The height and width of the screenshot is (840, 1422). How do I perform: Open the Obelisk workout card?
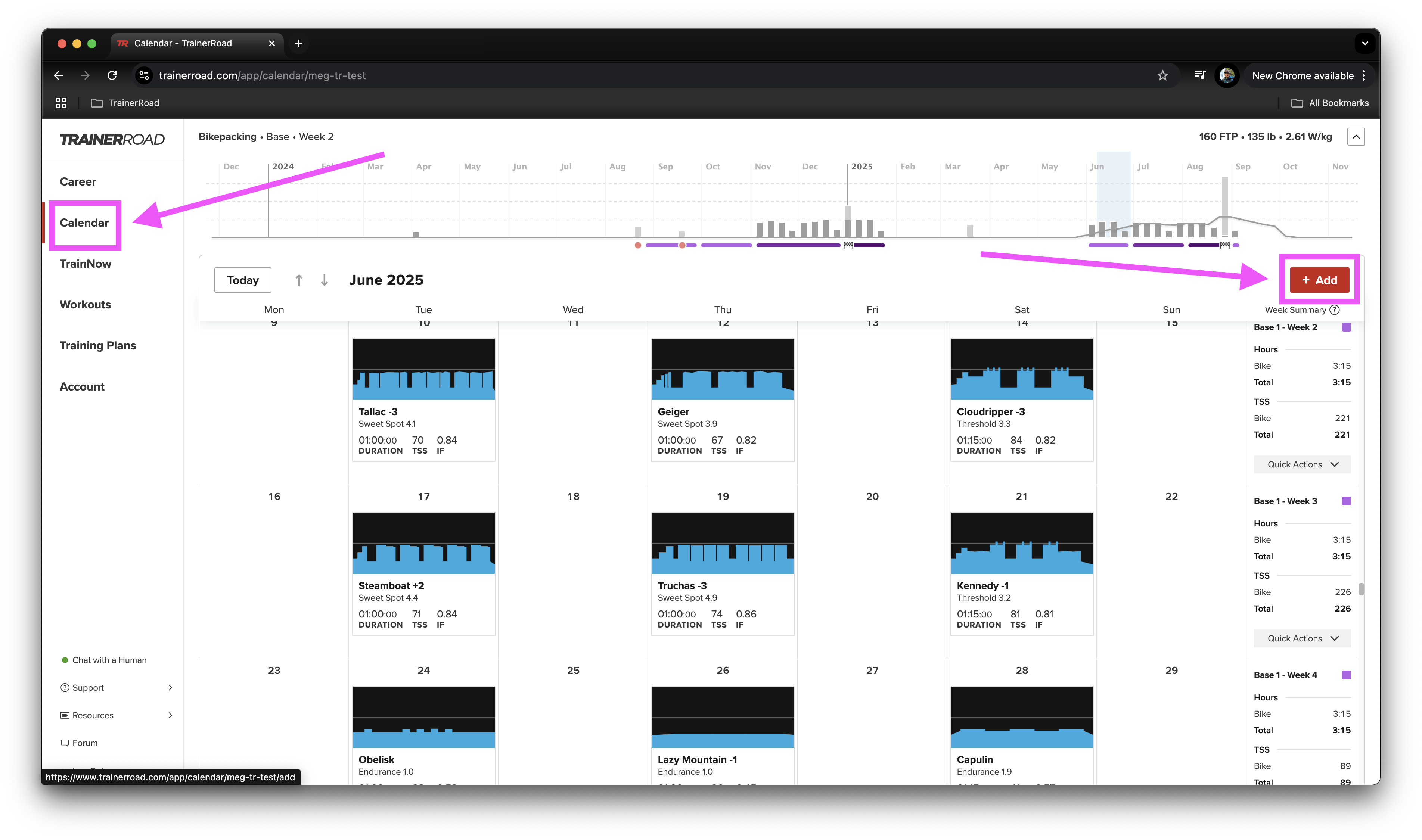pyautogui.click(x=423, y=735)
